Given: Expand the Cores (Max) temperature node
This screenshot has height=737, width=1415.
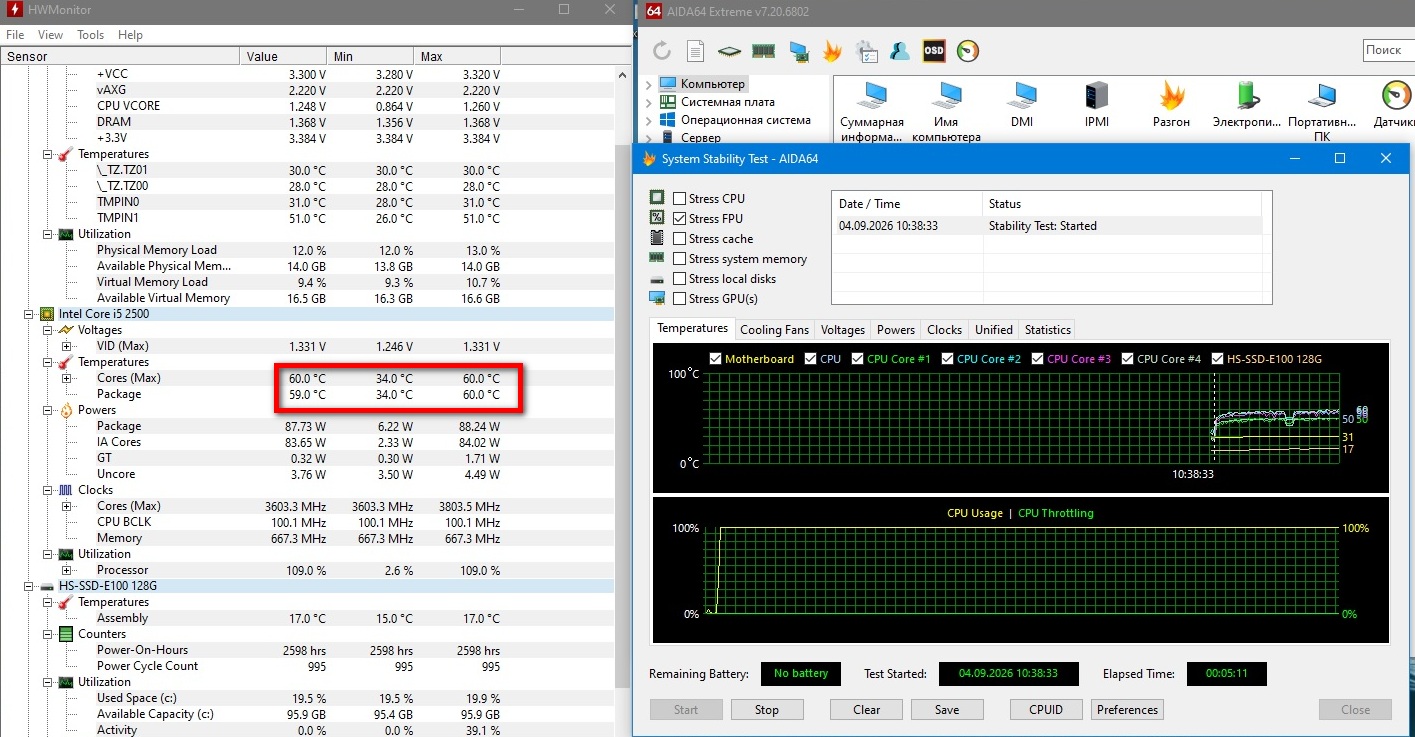Looking at the screenshot, I should (67, 378).
